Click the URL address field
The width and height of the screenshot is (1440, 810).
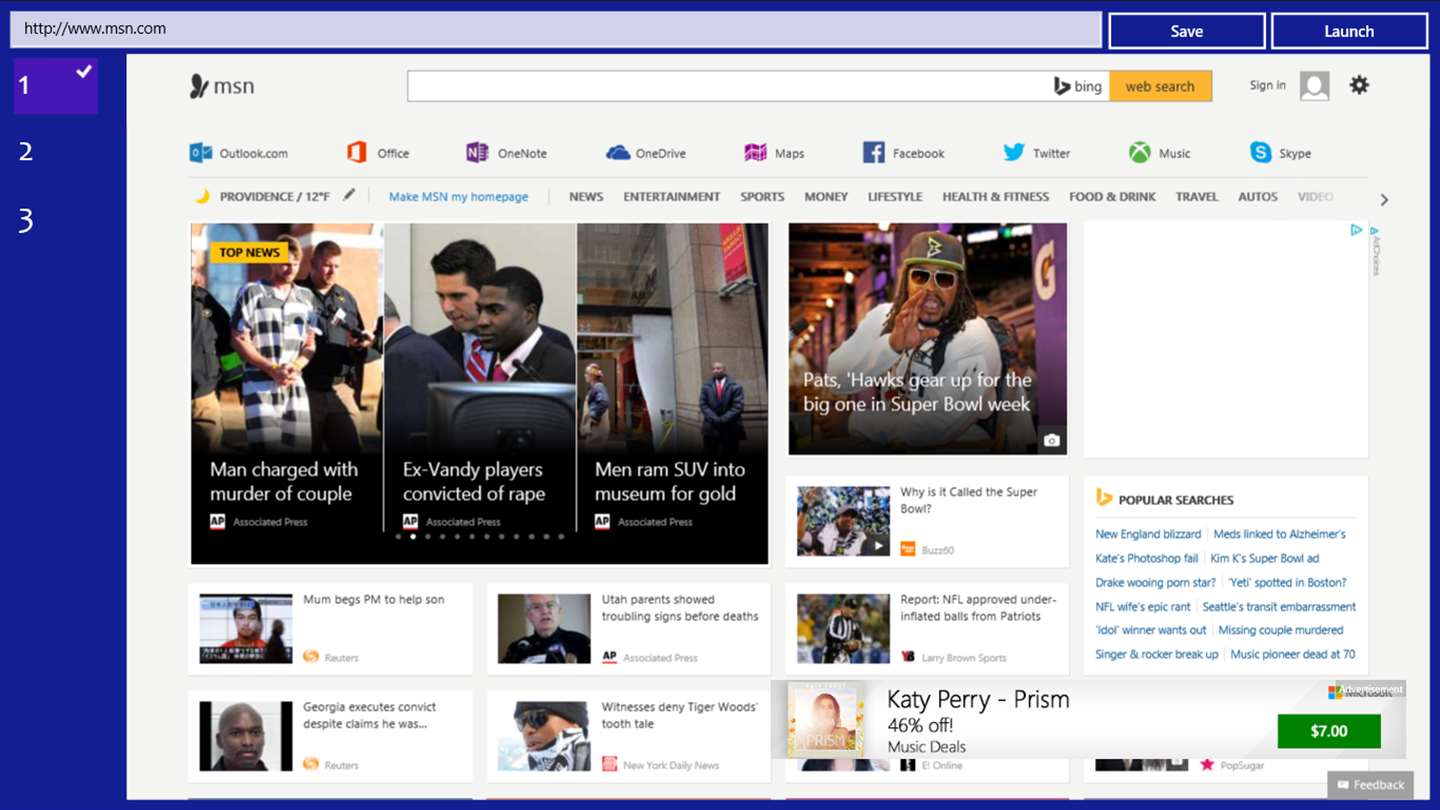tap(556, 29)
